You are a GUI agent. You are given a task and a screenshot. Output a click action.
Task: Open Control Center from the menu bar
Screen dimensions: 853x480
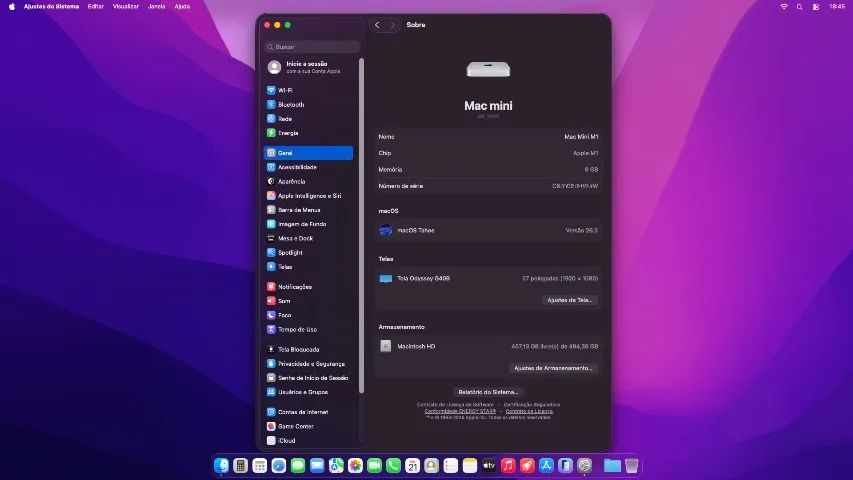pyautogui.click(x=815, y=7)
